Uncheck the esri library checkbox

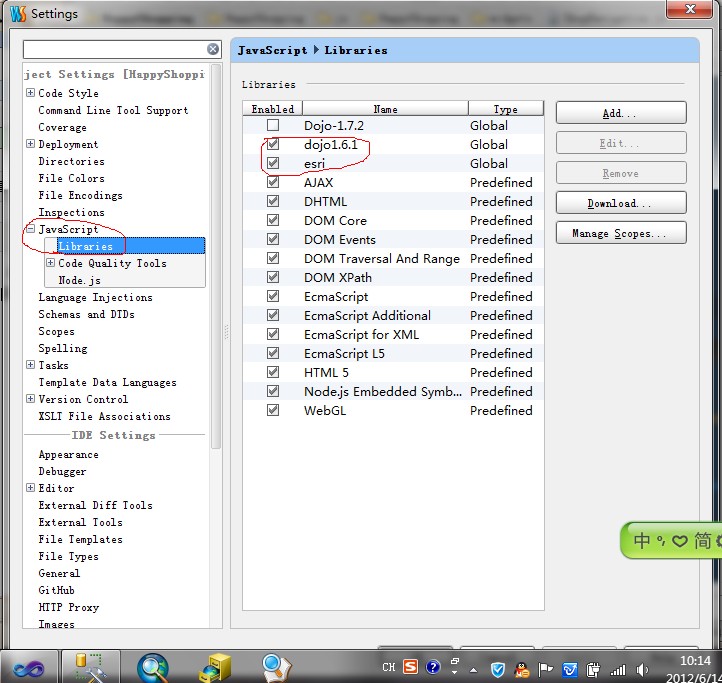point(273,163)
